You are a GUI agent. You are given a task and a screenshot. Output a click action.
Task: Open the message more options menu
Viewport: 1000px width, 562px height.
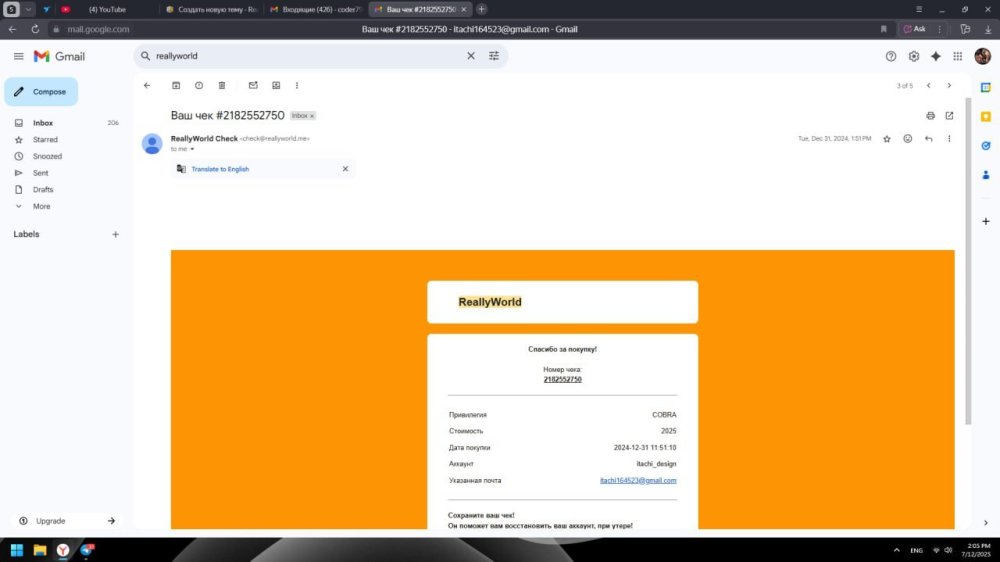[x=949, y=138]
